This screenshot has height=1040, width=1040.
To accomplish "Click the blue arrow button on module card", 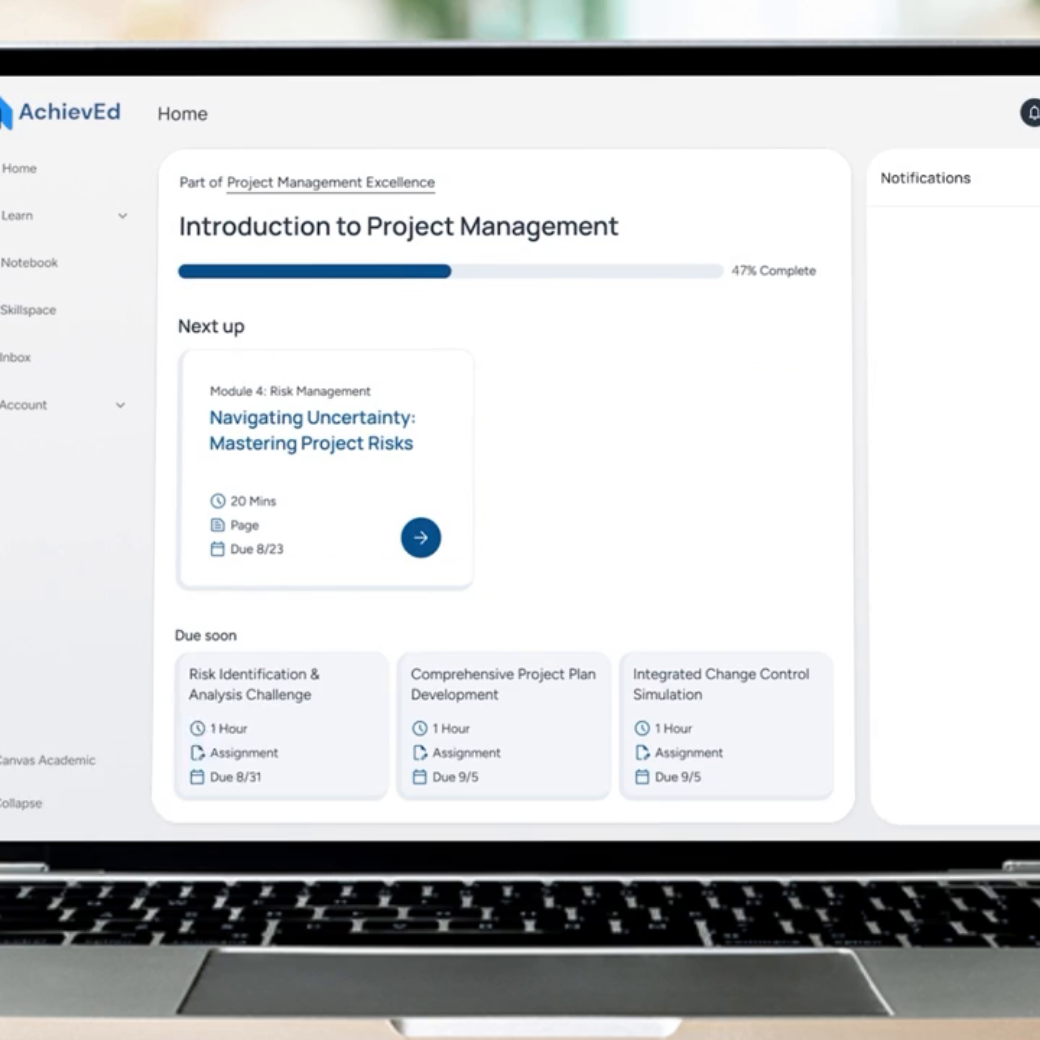I will pos(420,538).
